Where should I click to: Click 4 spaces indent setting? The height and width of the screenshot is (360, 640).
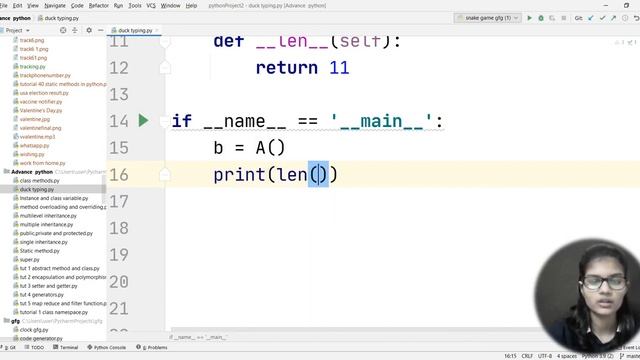tap(567, 356)
